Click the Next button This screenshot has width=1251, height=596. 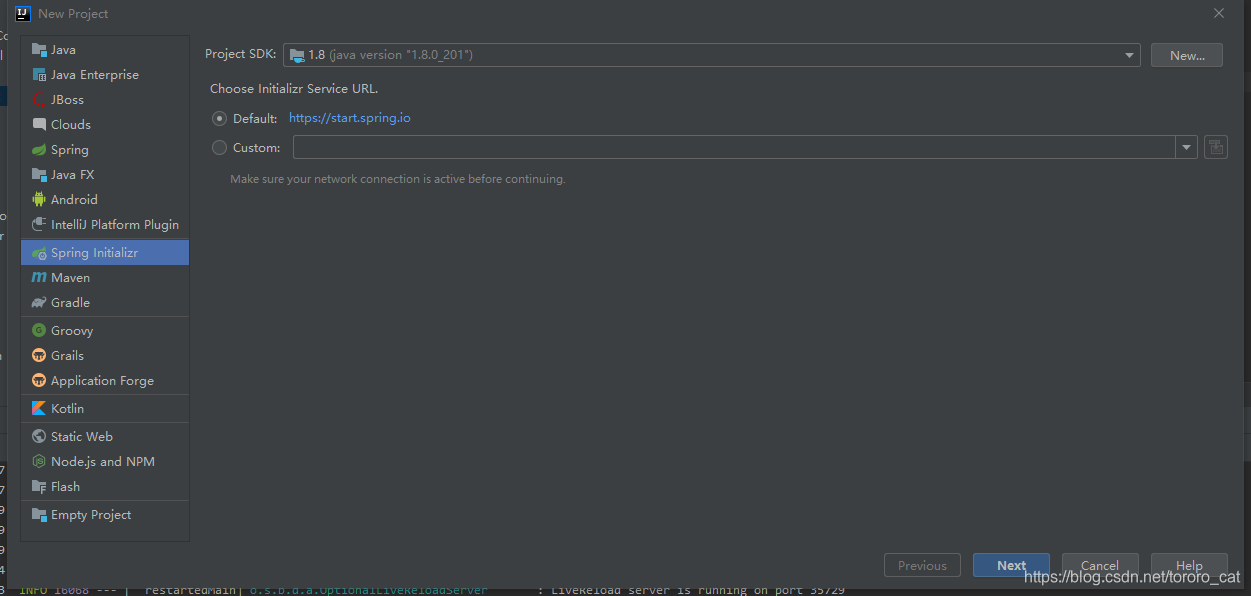coord(1011,565)
